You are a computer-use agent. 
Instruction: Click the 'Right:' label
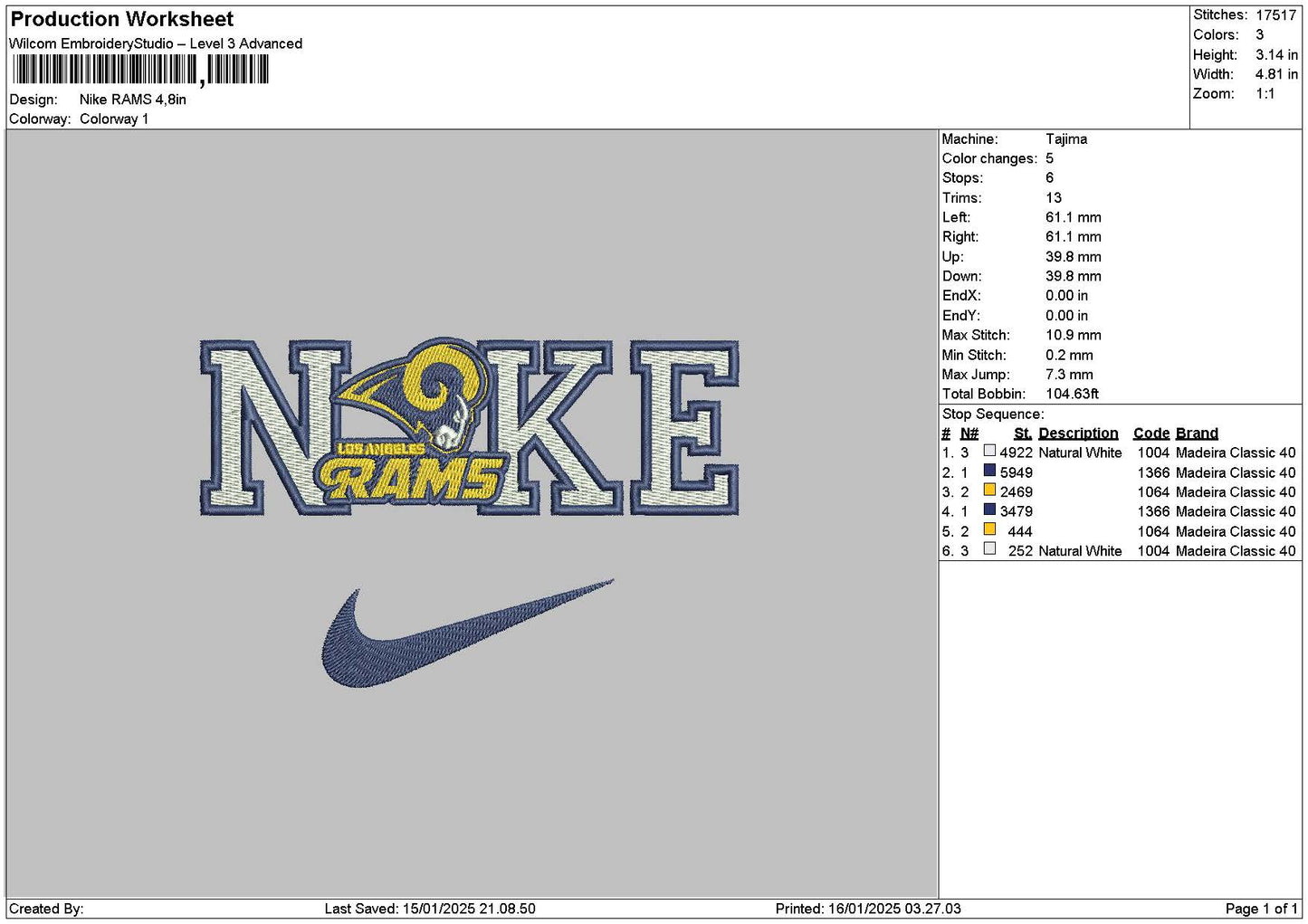pos(960,236)
